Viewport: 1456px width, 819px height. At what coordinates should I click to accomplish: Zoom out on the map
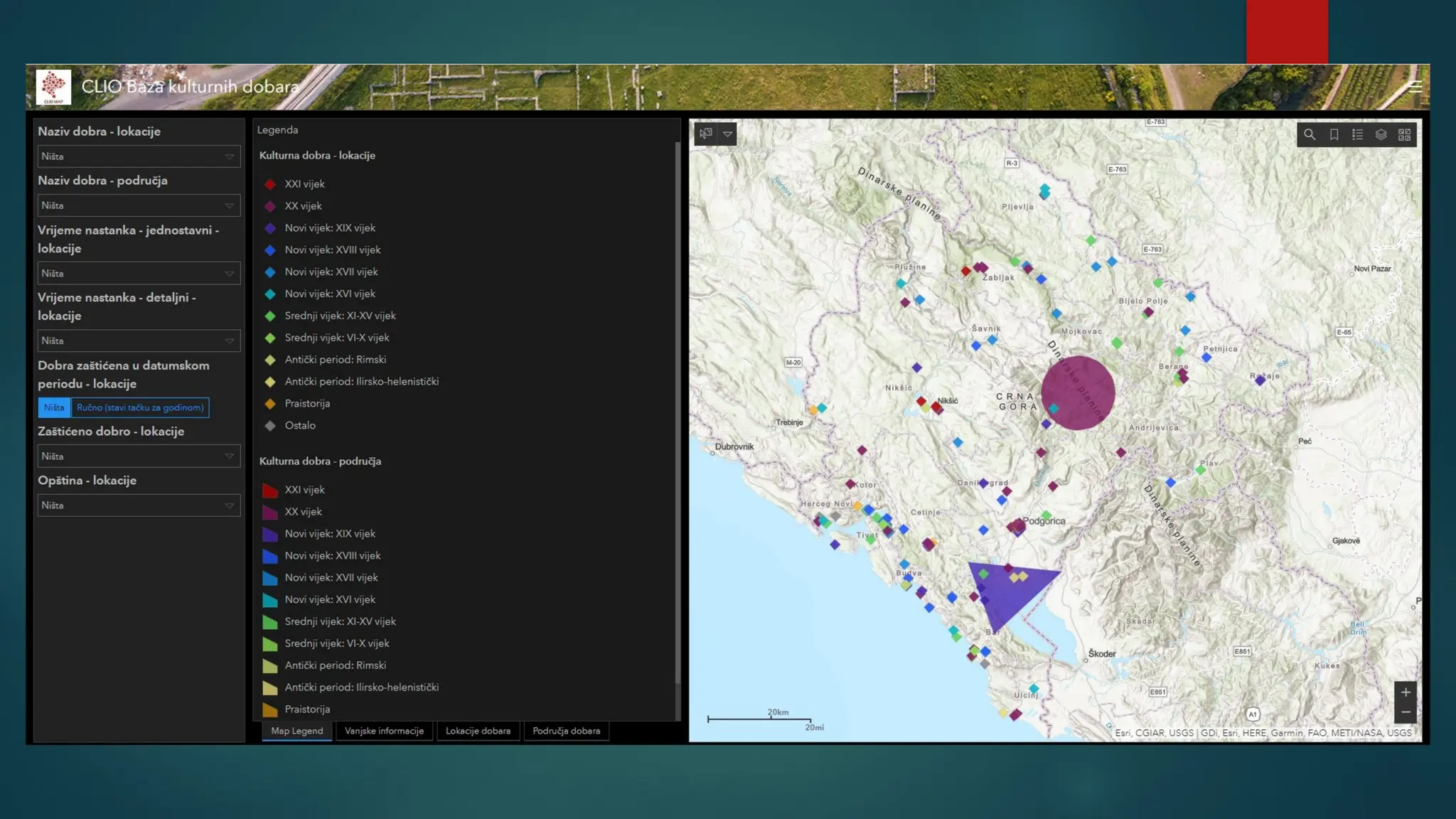click(x=1406, y=712)
